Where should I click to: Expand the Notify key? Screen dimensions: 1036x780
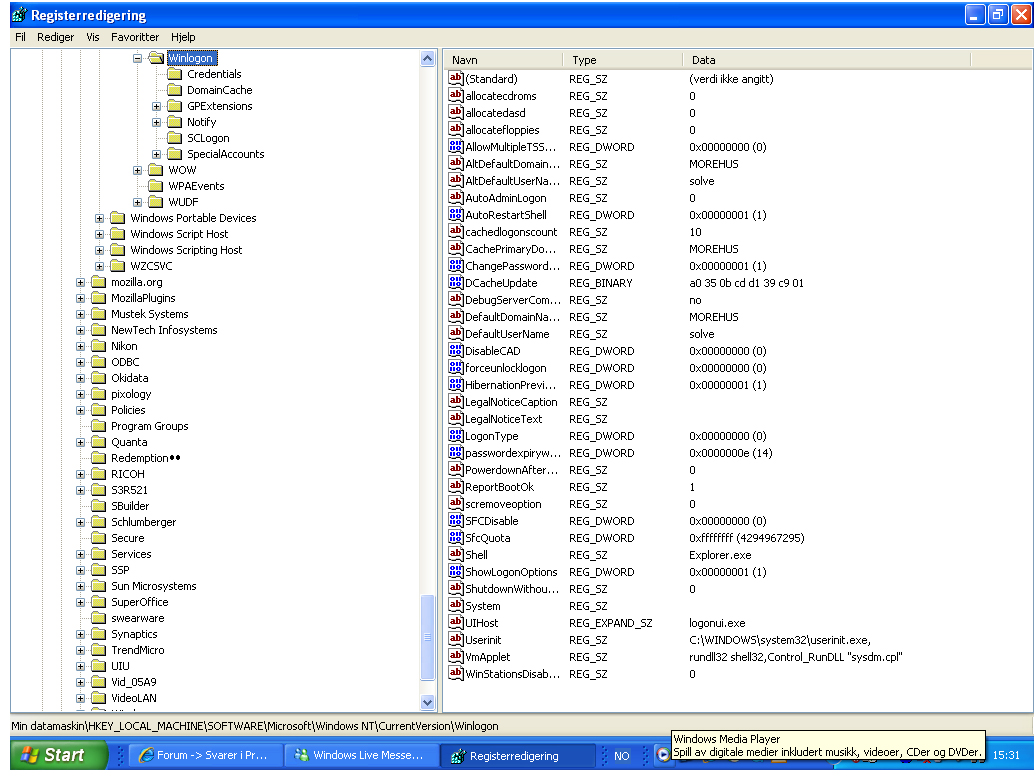157,122
